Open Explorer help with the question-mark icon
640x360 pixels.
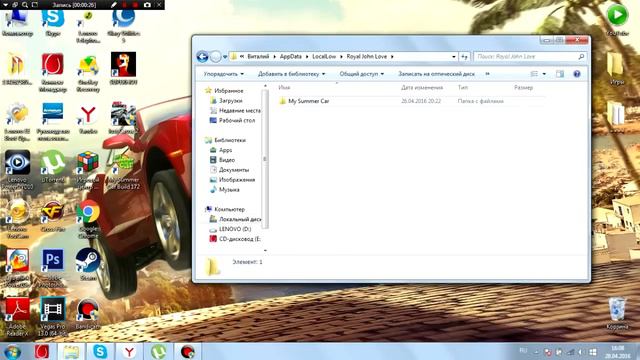(577, 74)
